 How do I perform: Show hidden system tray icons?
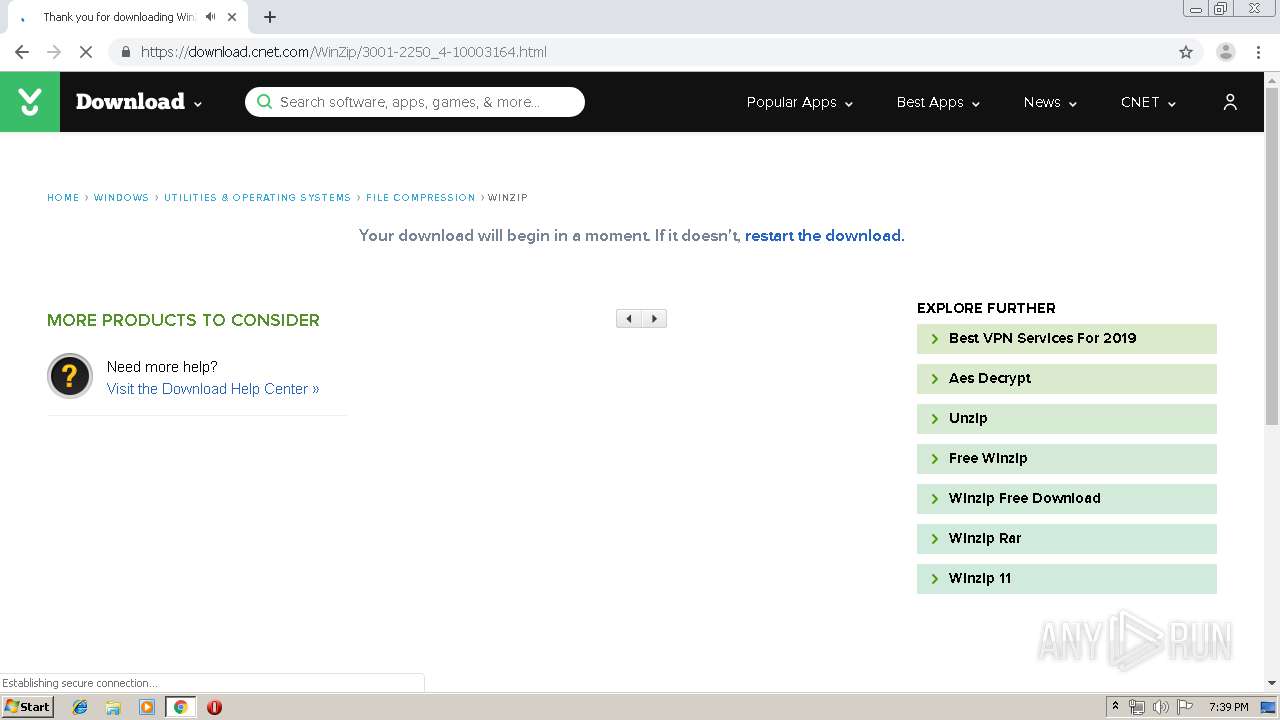[1115, 707]
